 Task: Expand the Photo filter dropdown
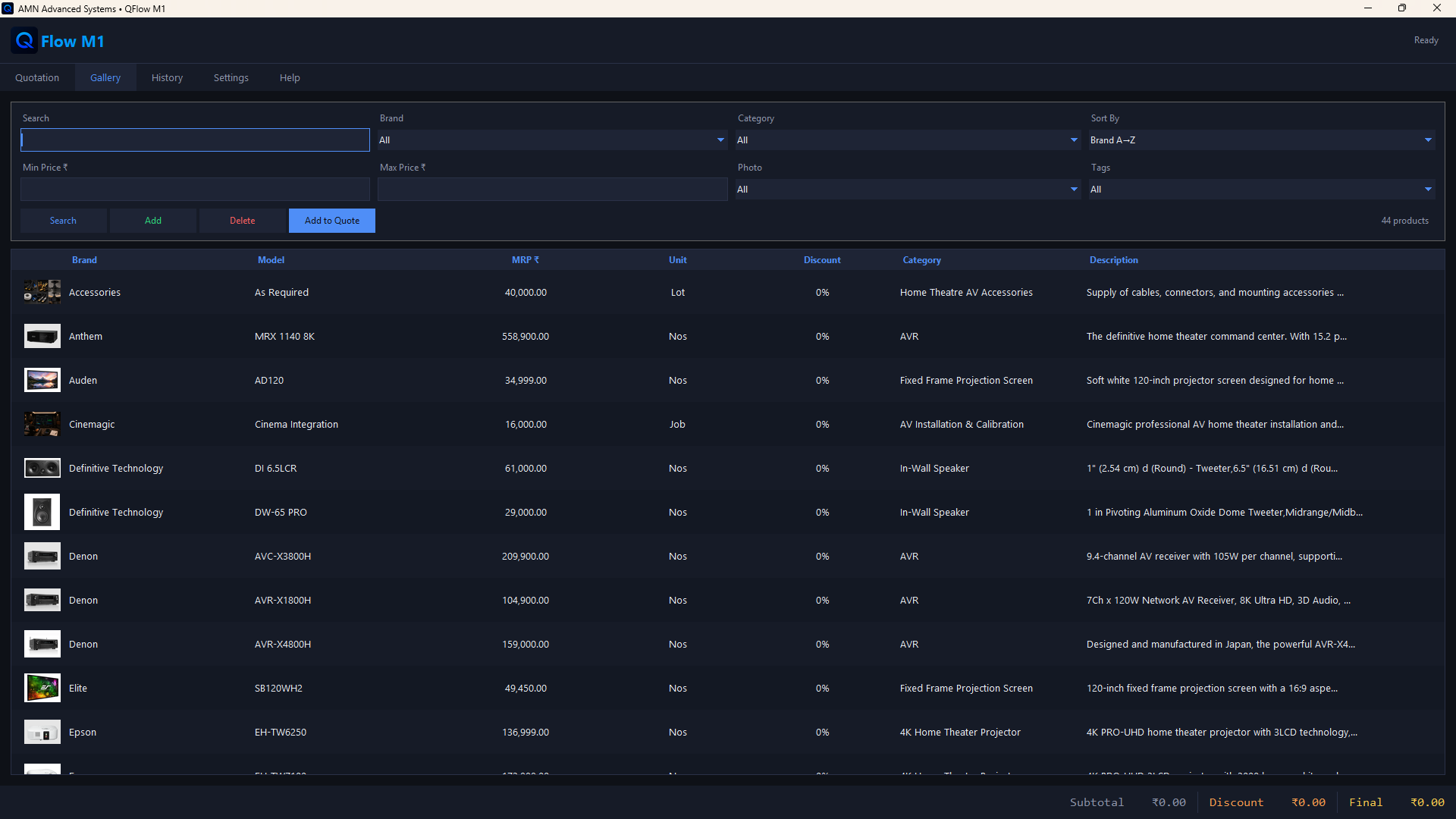908,189
